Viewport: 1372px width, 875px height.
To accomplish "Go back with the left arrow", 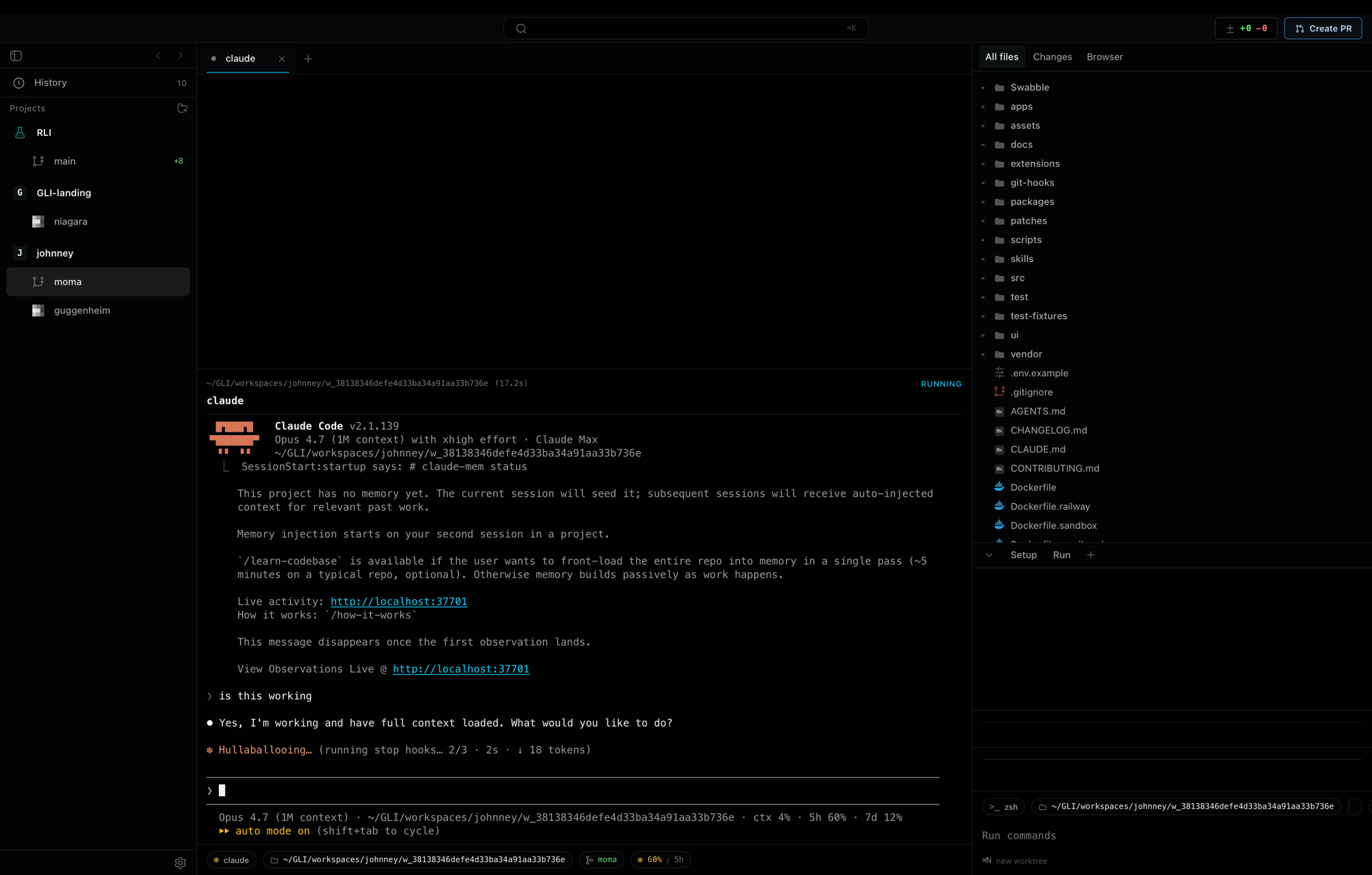I will point(158,56).
